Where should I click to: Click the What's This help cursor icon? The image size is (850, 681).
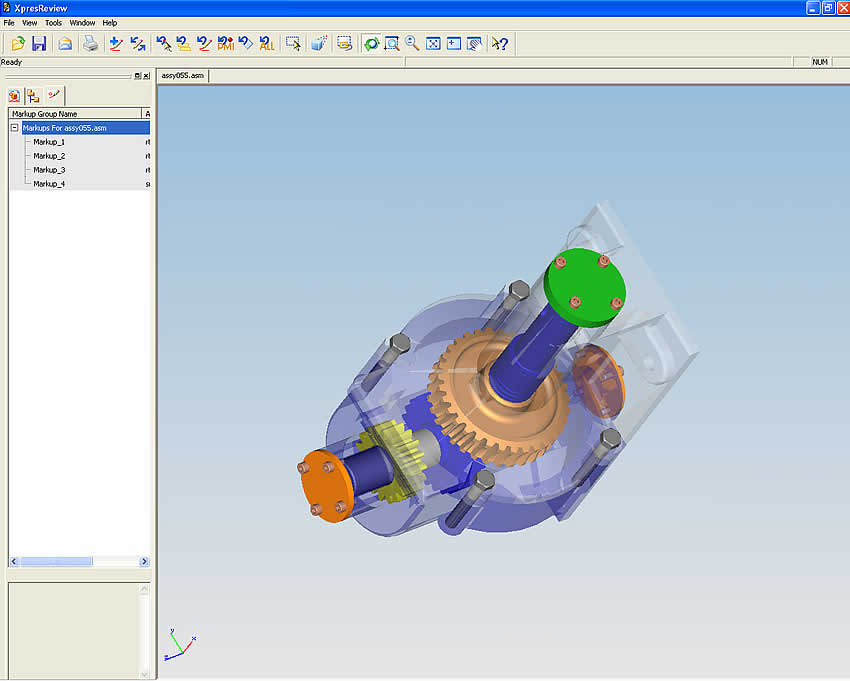500,43
